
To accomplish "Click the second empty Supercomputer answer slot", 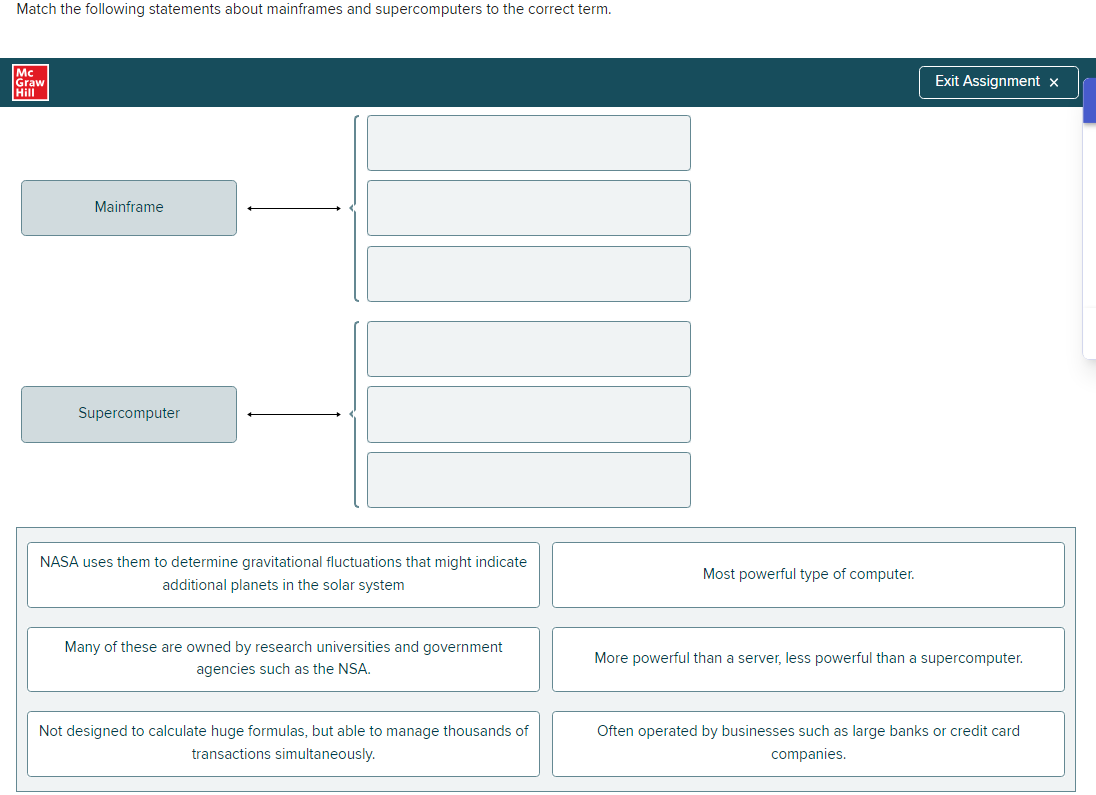I will (x=528, y=414).
